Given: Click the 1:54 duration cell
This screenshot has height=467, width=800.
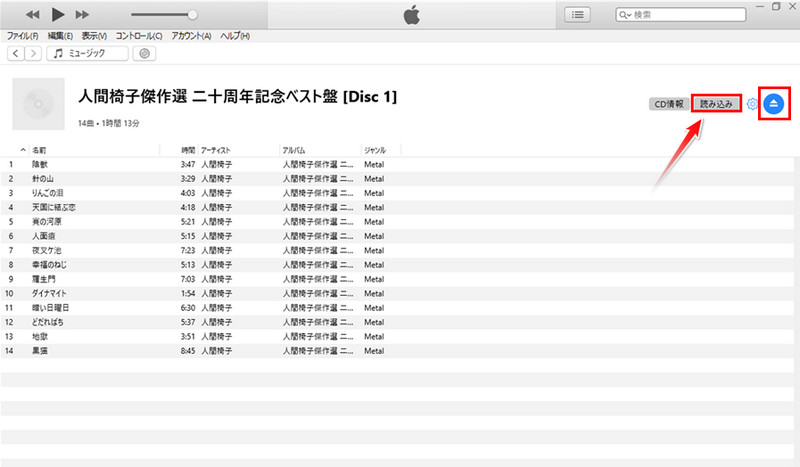Looking at the screenshot, I should click(188, 293).
